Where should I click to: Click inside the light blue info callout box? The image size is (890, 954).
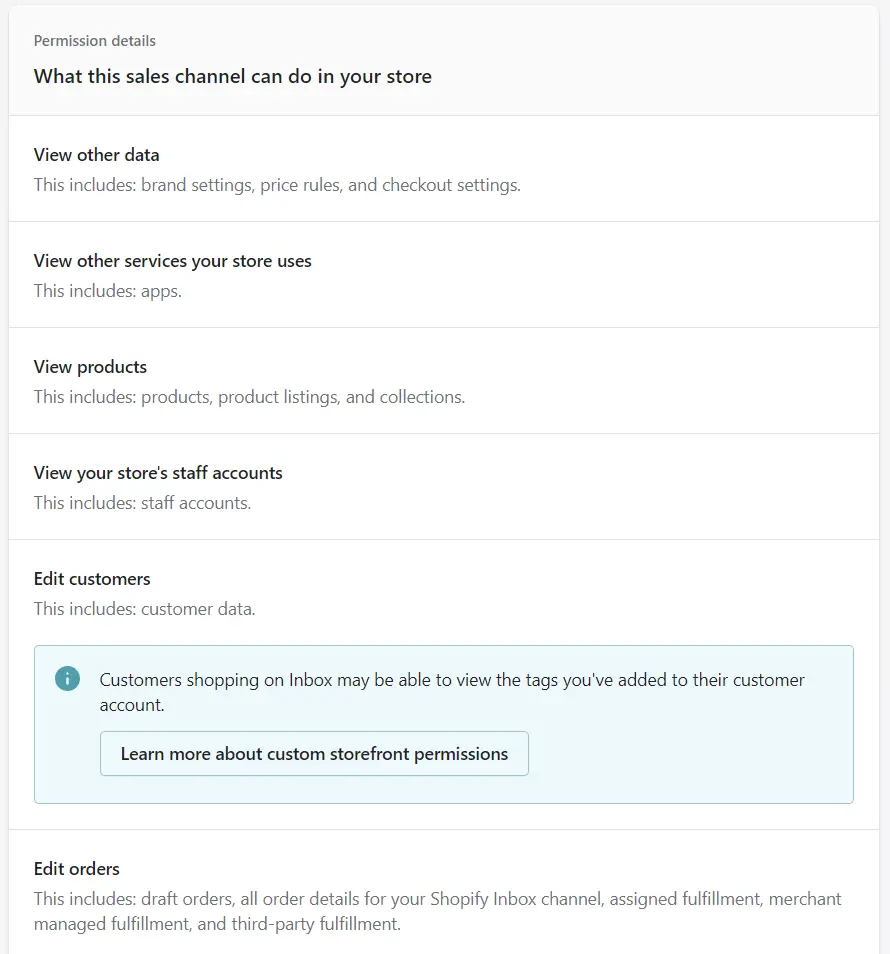[444, 724]
